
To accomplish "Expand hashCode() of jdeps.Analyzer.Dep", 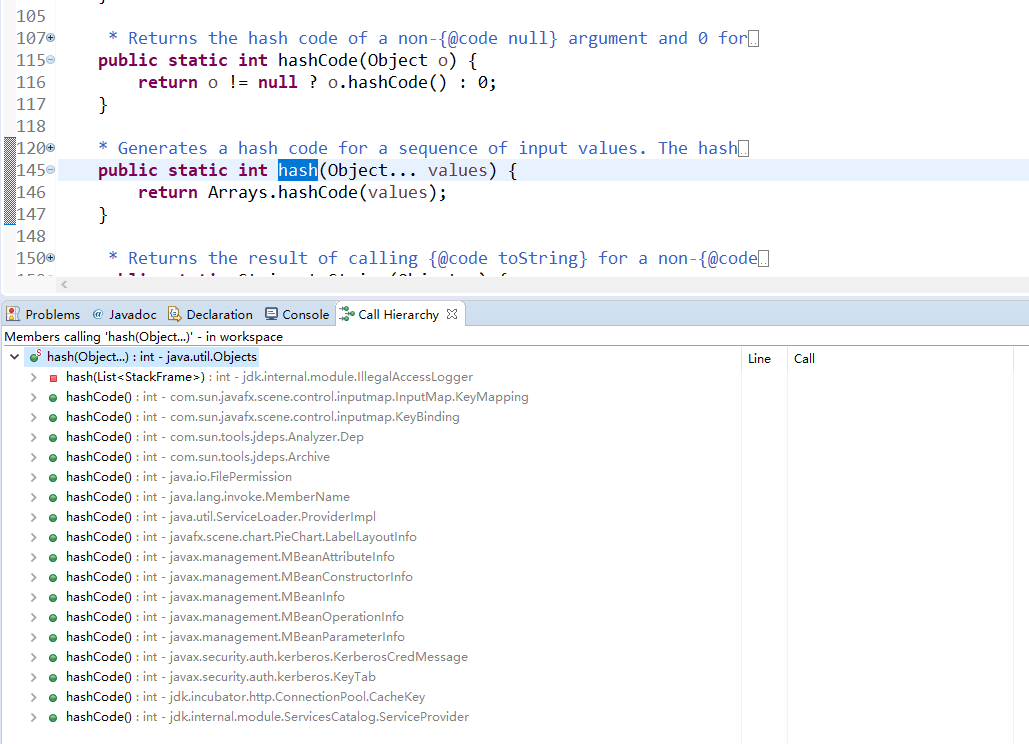I will tap(33, 437).
